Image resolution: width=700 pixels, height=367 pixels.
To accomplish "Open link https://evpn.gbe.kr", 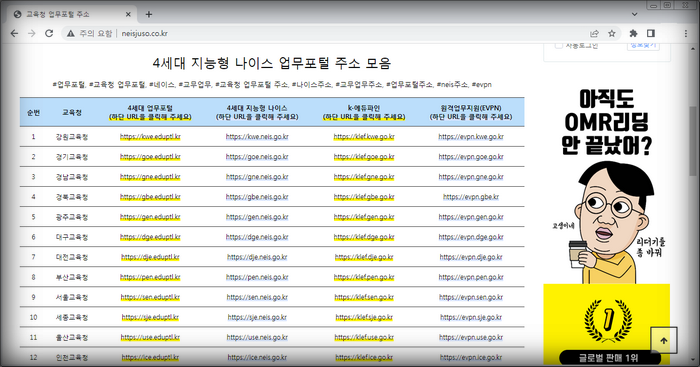I will [x=471, y=197].
